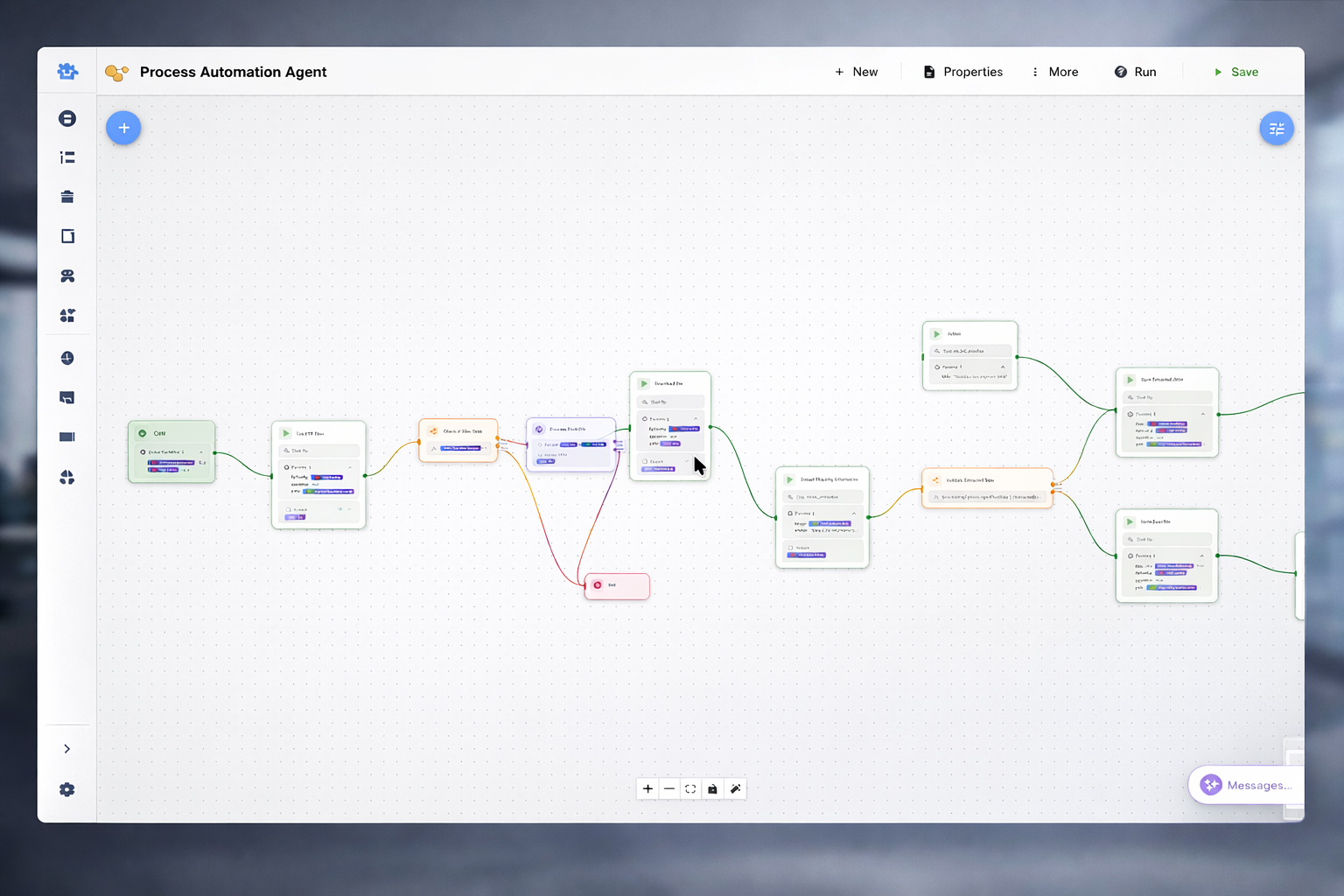Screen dimensions: 1344x896
Task: Zoom out using the canvas minus control
Action: [669, 789]
